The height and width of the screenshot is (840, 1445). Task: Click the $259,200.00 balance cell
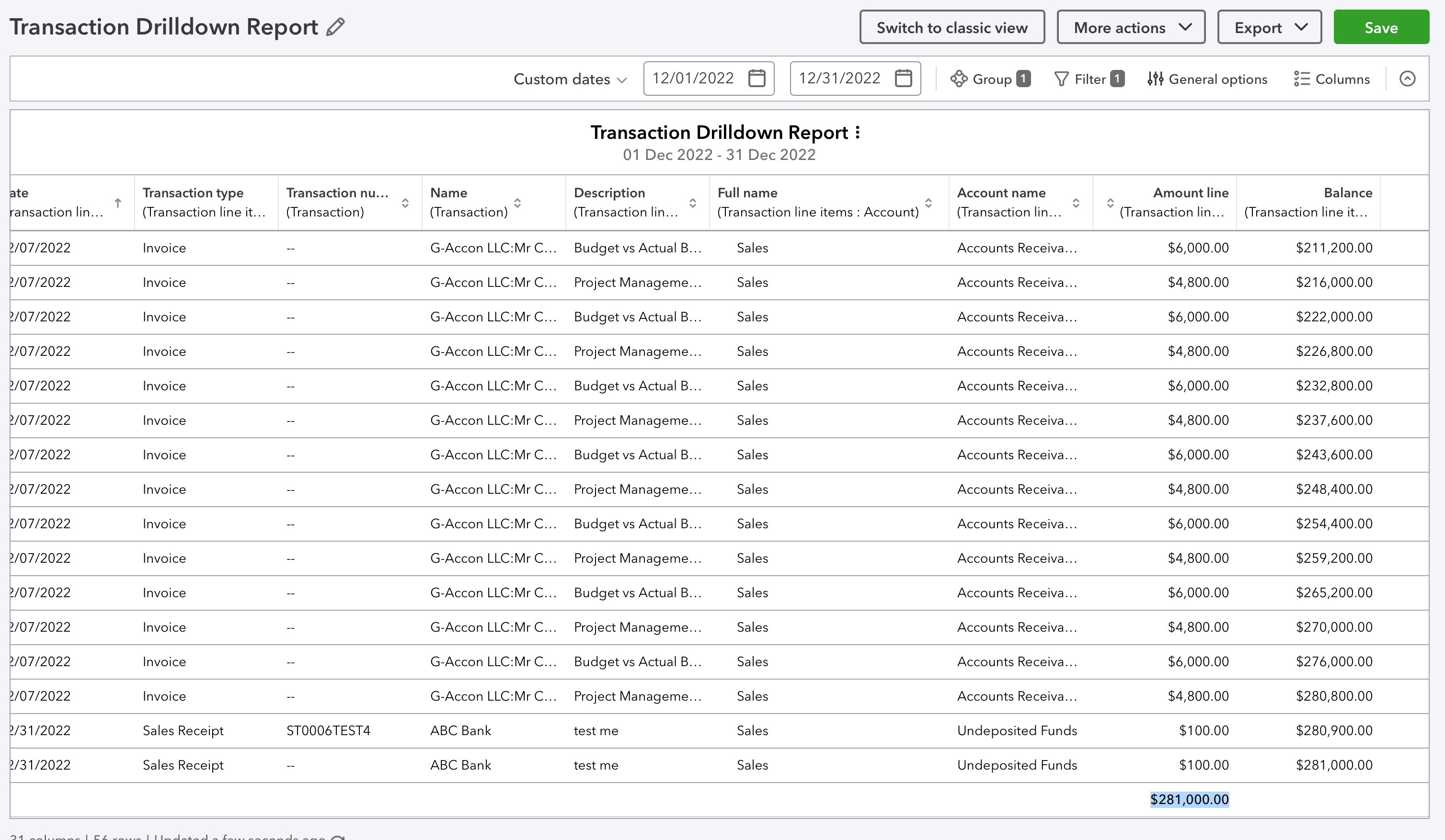coord(1334,558)
